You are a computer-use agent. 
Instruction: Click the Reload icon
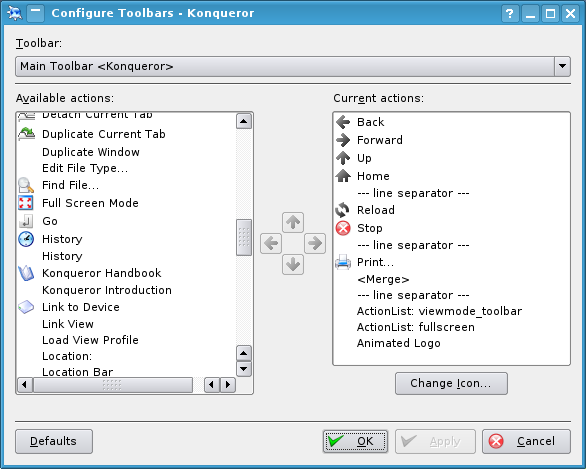coord(342,210)
